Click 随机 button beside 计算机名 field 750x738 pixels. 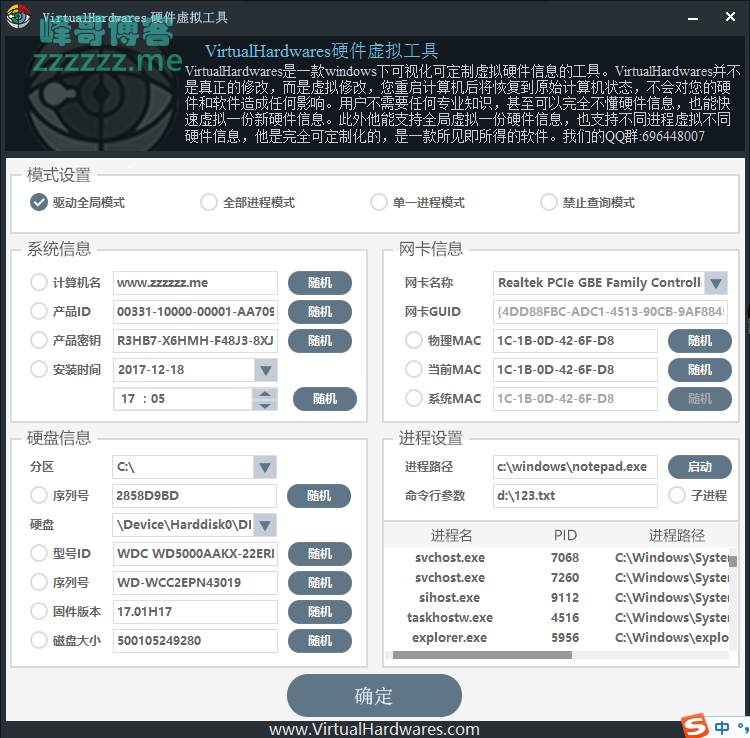pyautogui.click(x=320, y=283)
